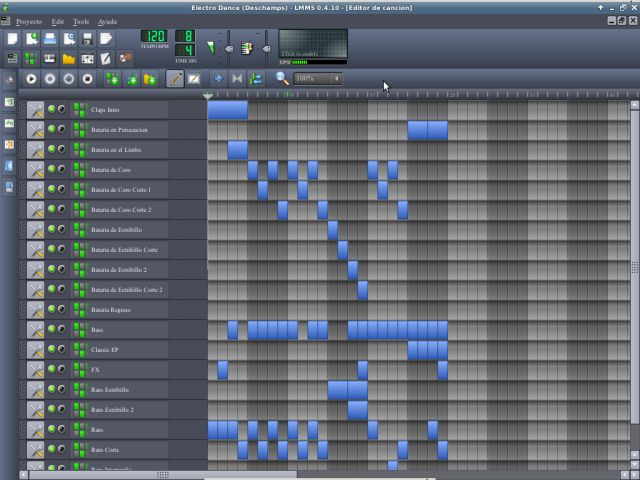Click the master pitch icon
The width and height of the screenshot is (640, 480).
coord(247,49)
